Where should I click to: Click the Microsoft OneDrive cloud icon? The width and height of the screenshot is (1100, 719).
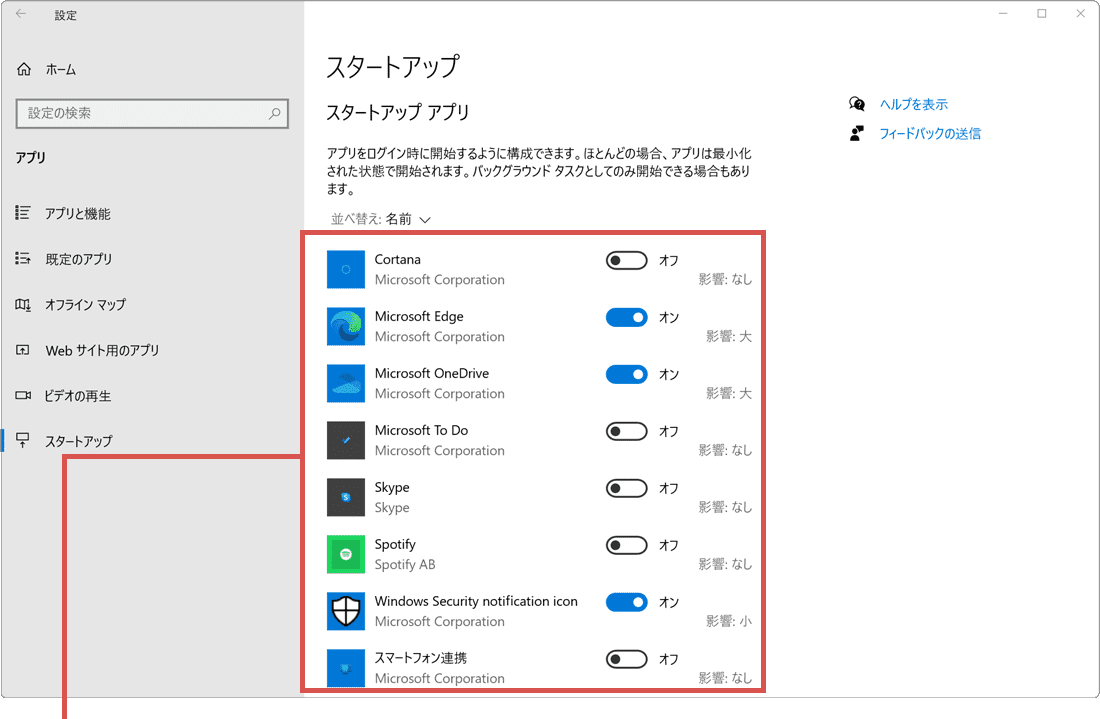pyautogui.click(x=345, y=383)
